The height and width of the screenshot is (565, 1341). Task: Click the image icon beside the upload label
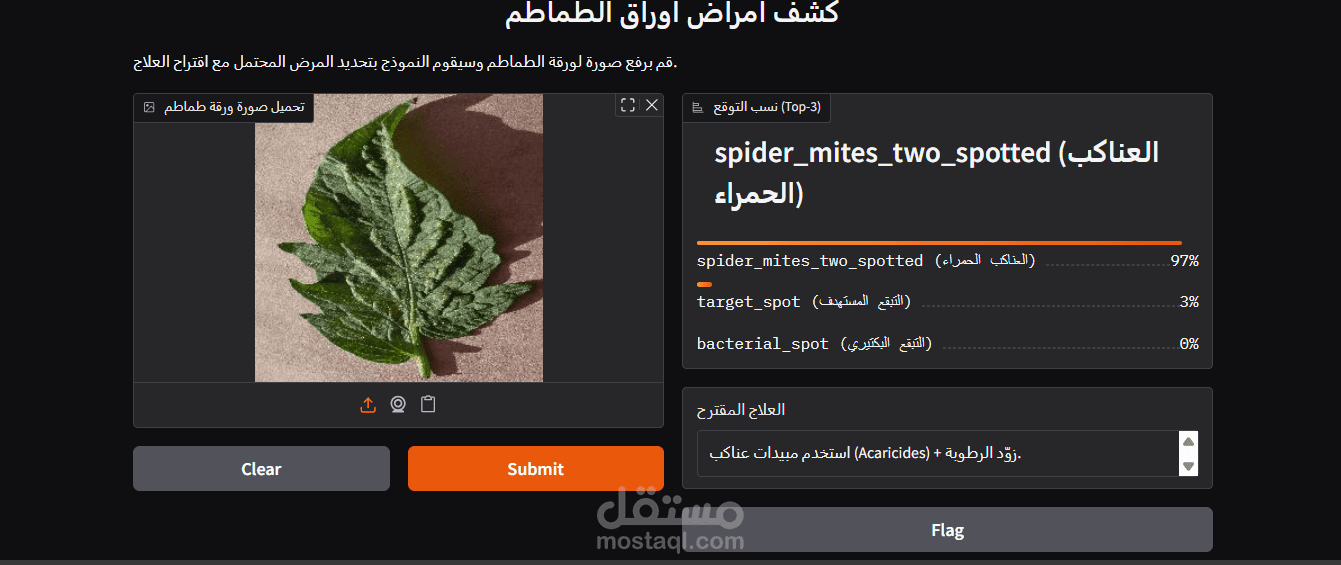pyautogui.click(x=149, y=107)
